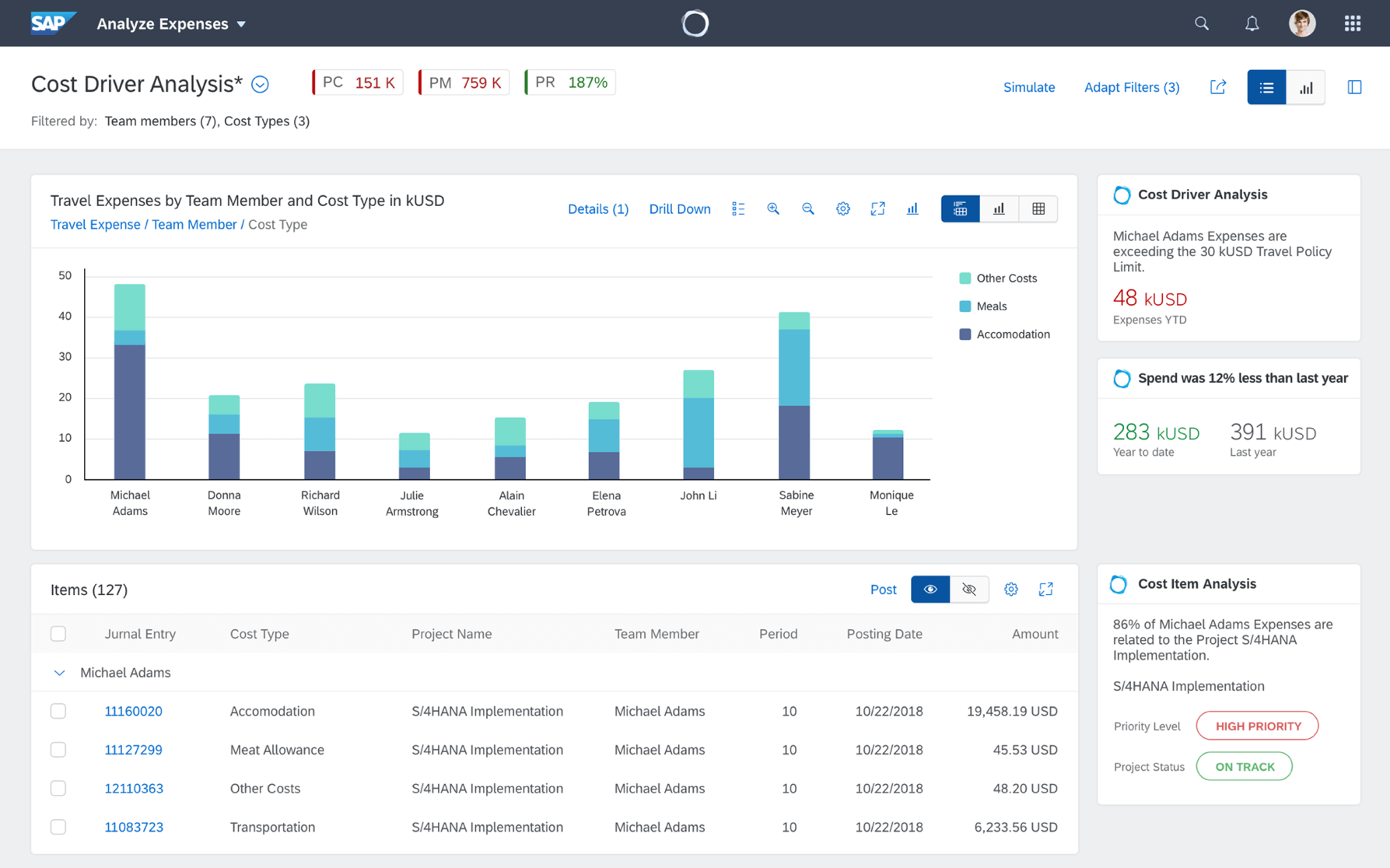Viewport: 1390px width, 868px height.
Task: Tick the checkbox for entry 11160020
Action: tap(58, 711)
